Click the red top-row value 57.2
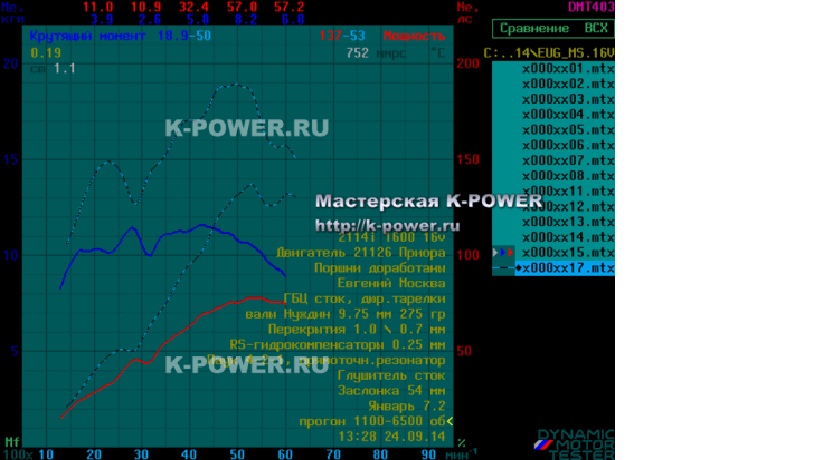Screen dimensions: 819x460 tap(289, 7)
